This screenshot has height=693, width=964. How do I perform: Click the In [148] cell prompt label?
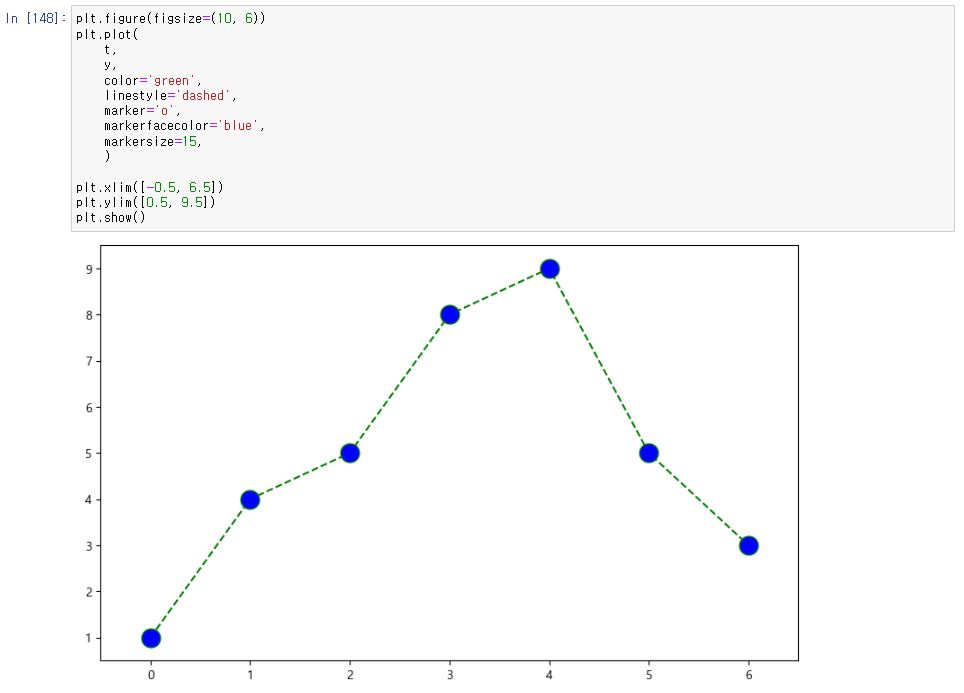(x=35, y=18)
